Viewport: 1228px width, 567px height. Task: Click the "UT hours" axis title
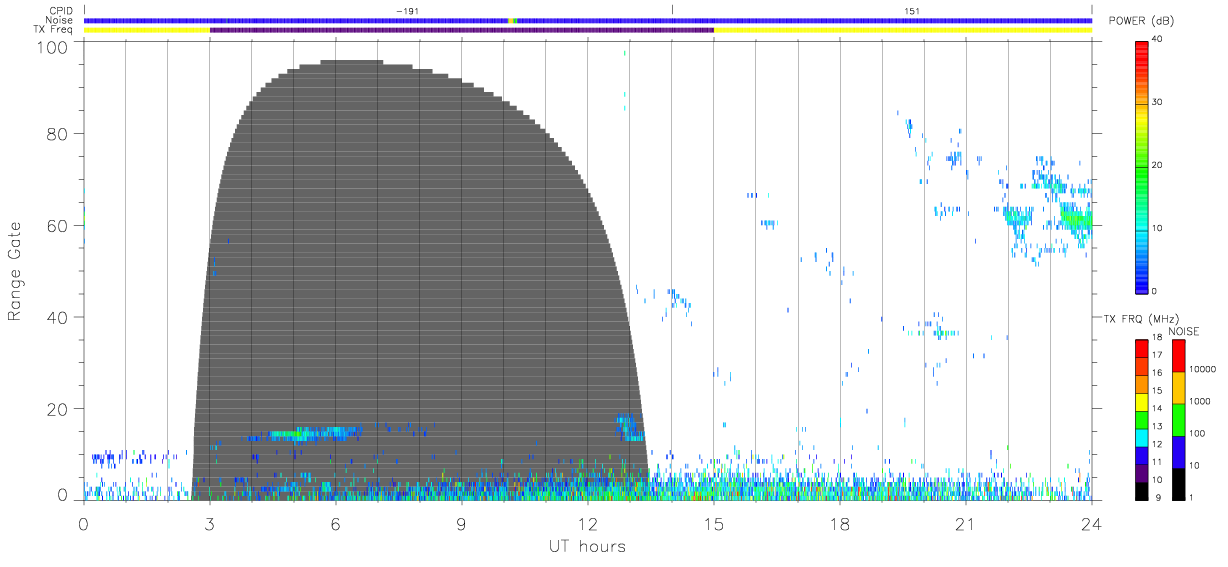(587, 546)
